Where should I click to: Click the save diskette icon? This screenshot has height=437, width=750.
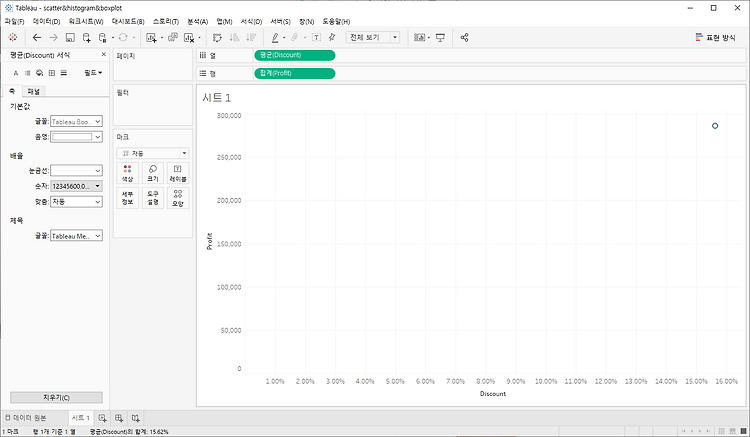click(70, 37)
